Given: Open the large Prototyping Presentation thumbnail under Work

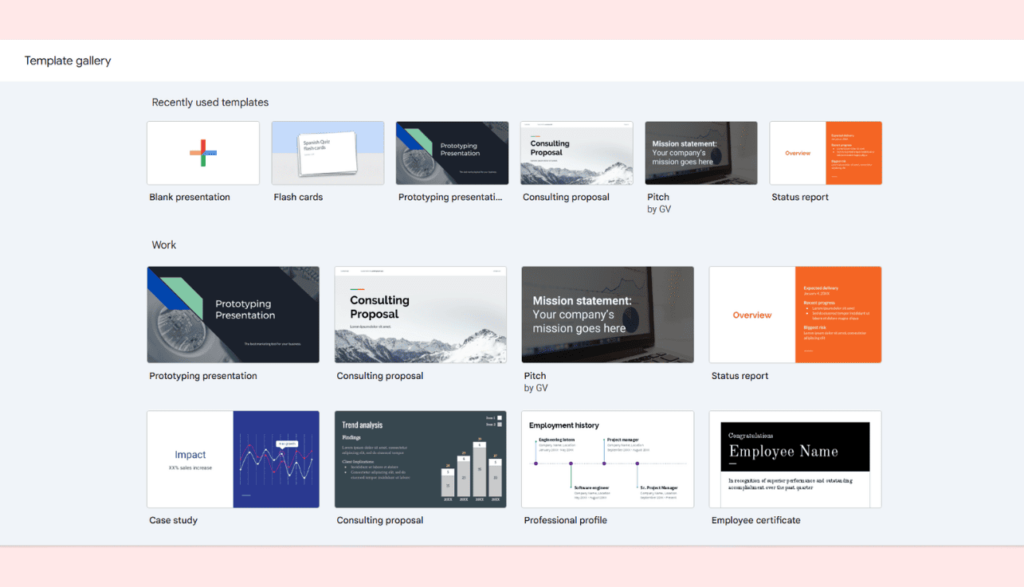Looking at the screenshot, I should (233, 315).
